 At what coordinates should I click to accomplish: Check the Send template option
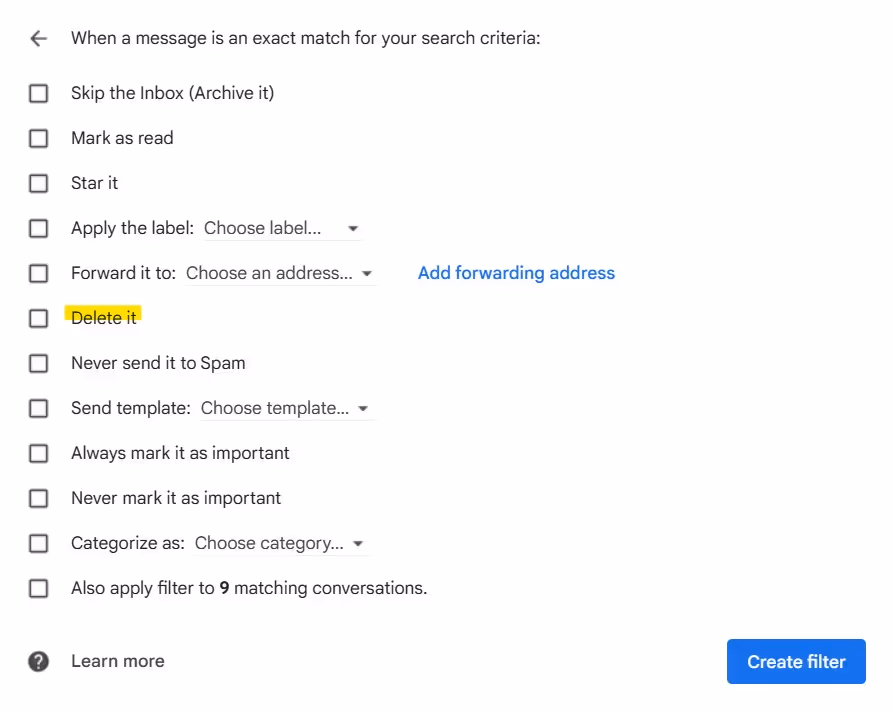pos(38,408)
